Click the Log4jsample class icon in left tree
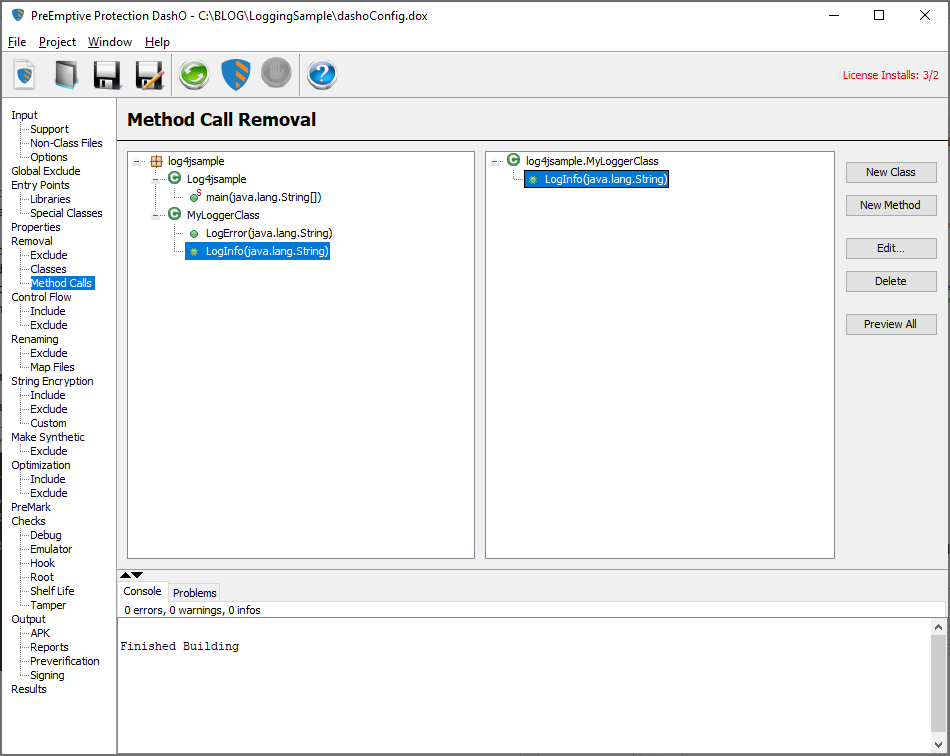950x756 pixels. click(x=174, y=178)
